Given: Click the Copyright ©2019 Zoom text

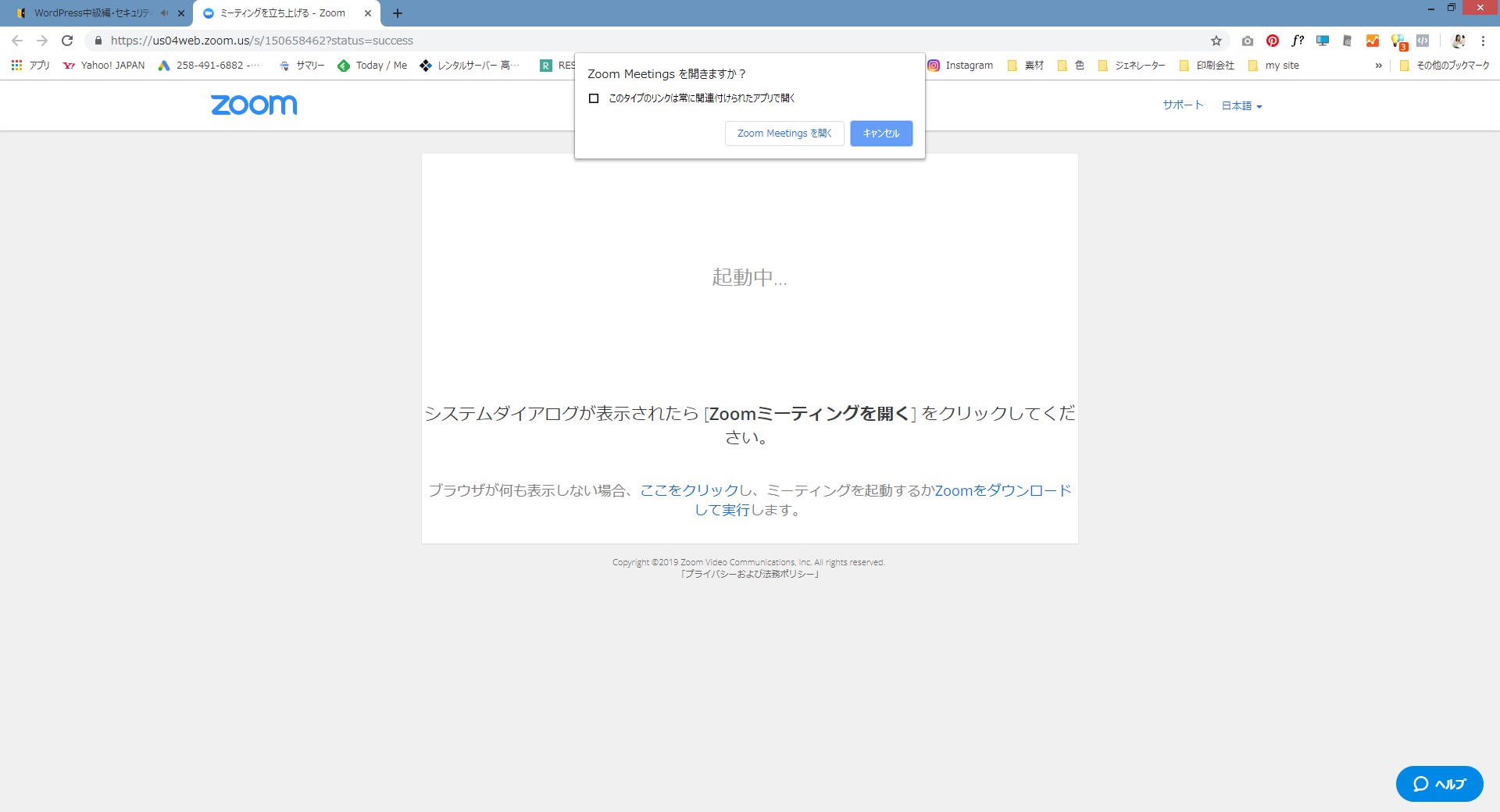Looking at the screenshot, I should click(x=748, y=562).
